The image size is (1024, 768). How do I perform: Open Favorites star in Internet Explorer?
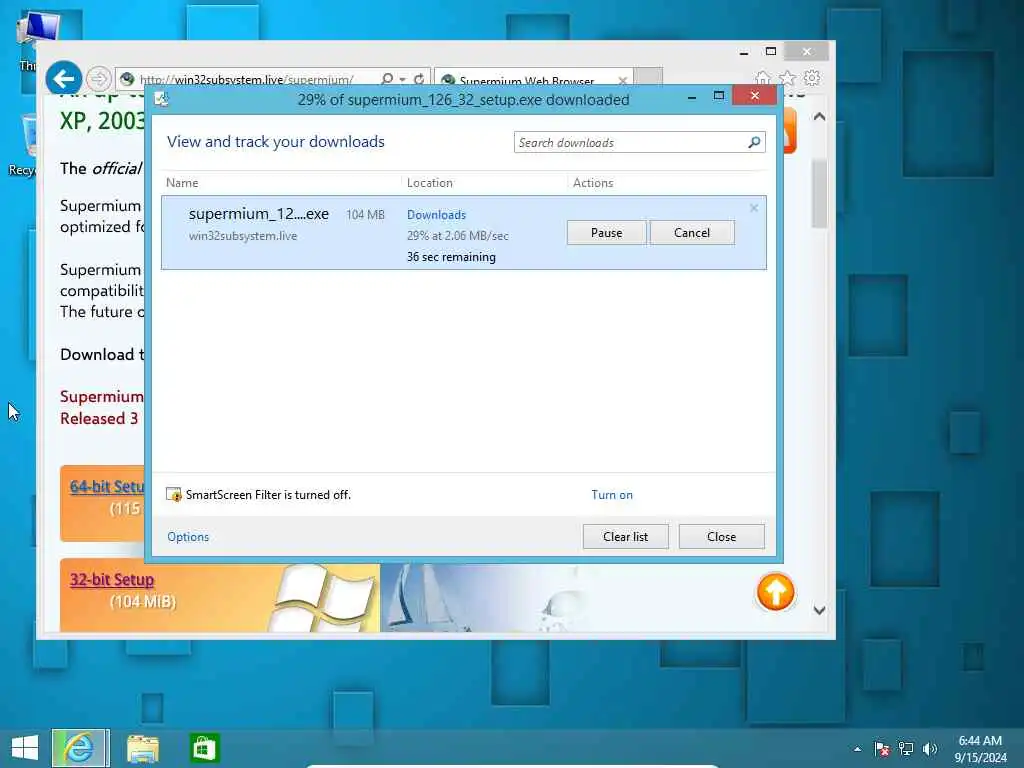coord(787,78)
